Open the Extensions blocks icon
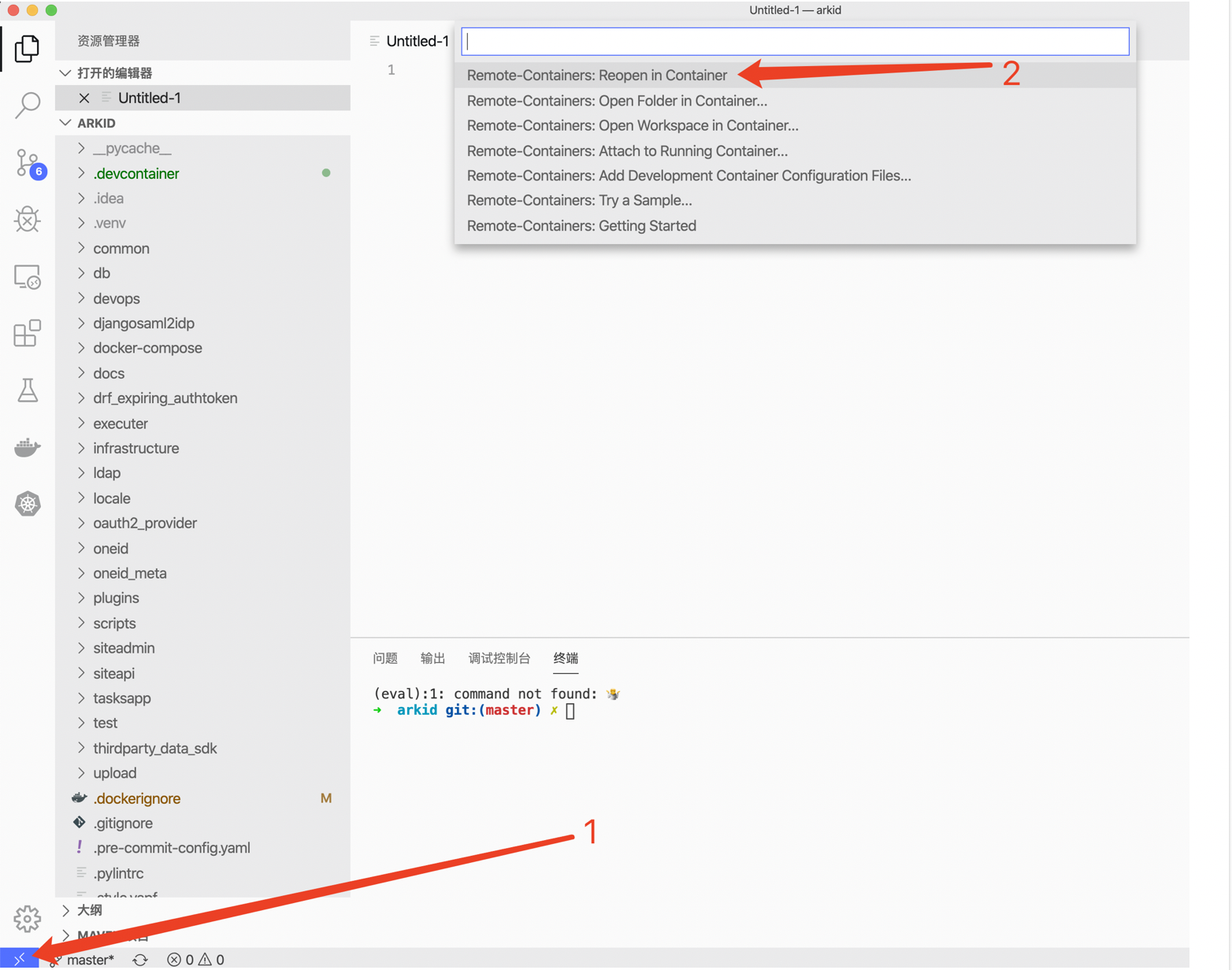Viewport: 1232px width, 970px height. (x=27, y=333)
